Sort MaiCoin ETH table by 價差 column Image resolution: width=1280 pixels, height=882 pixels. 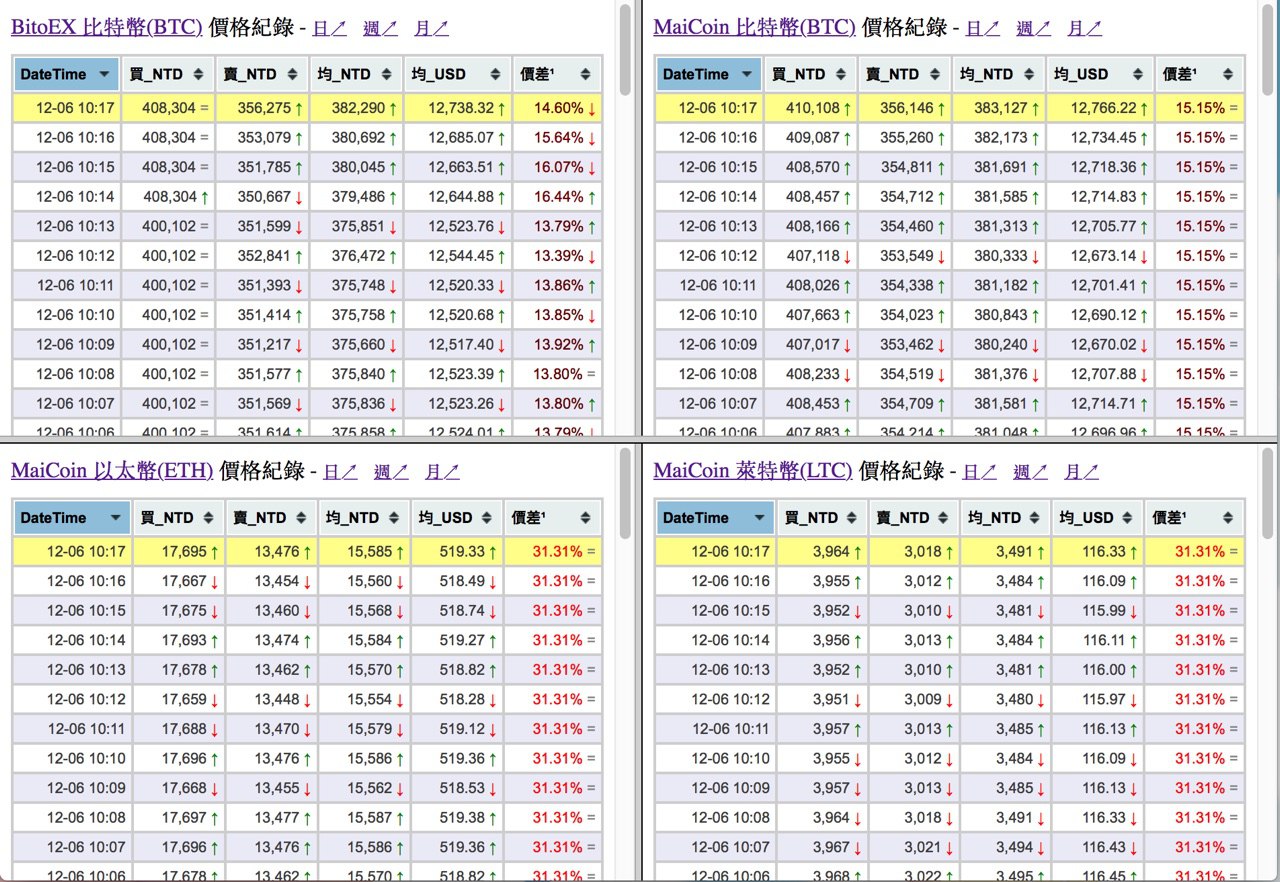(553, 518)
